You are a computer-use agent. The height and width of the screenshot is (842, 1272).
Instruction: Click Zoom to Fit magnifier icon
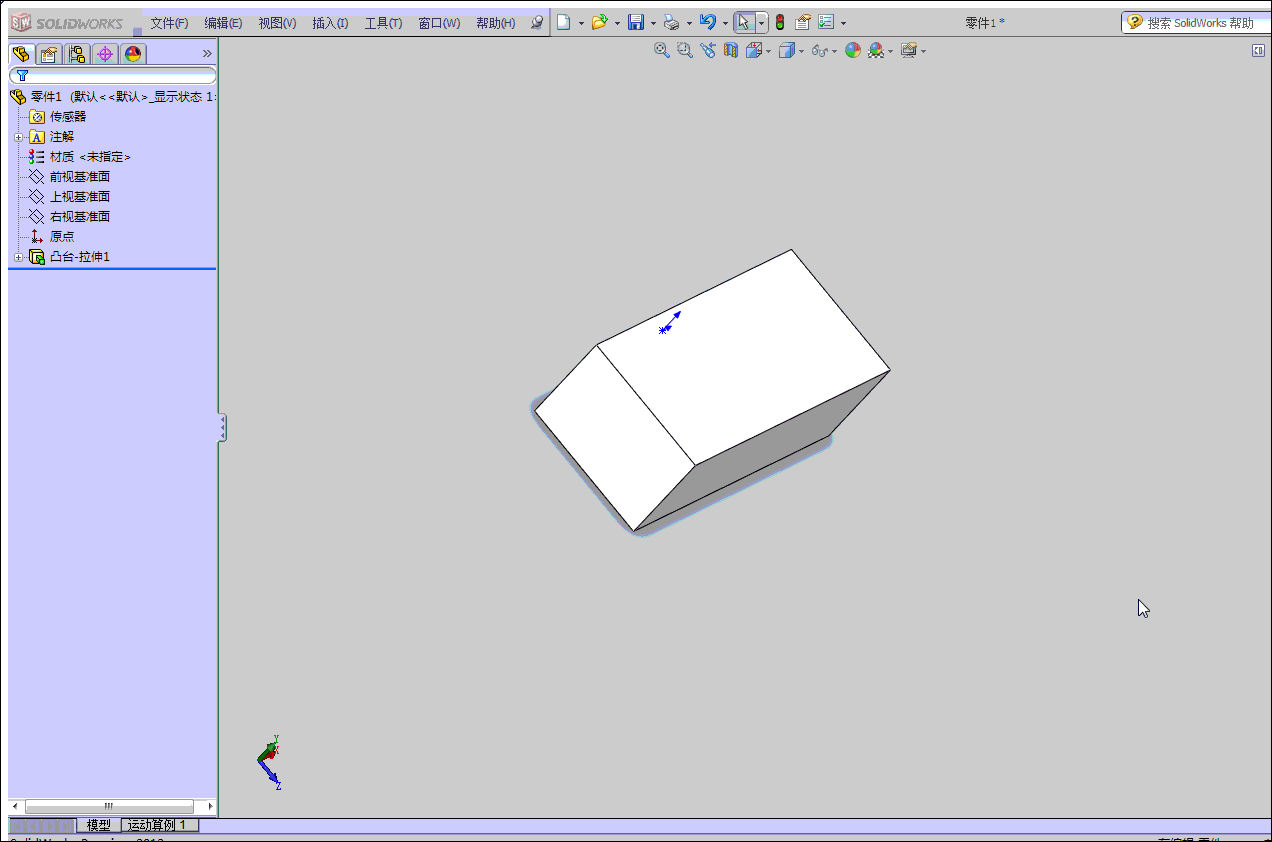pyautogui.click(x=661, y=50)
